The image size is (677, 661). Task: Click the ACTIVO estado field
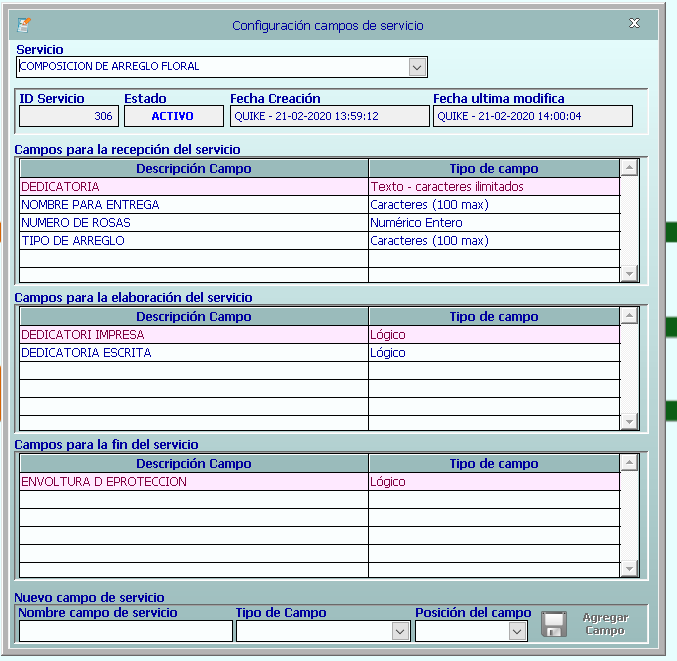pos(174,116)
